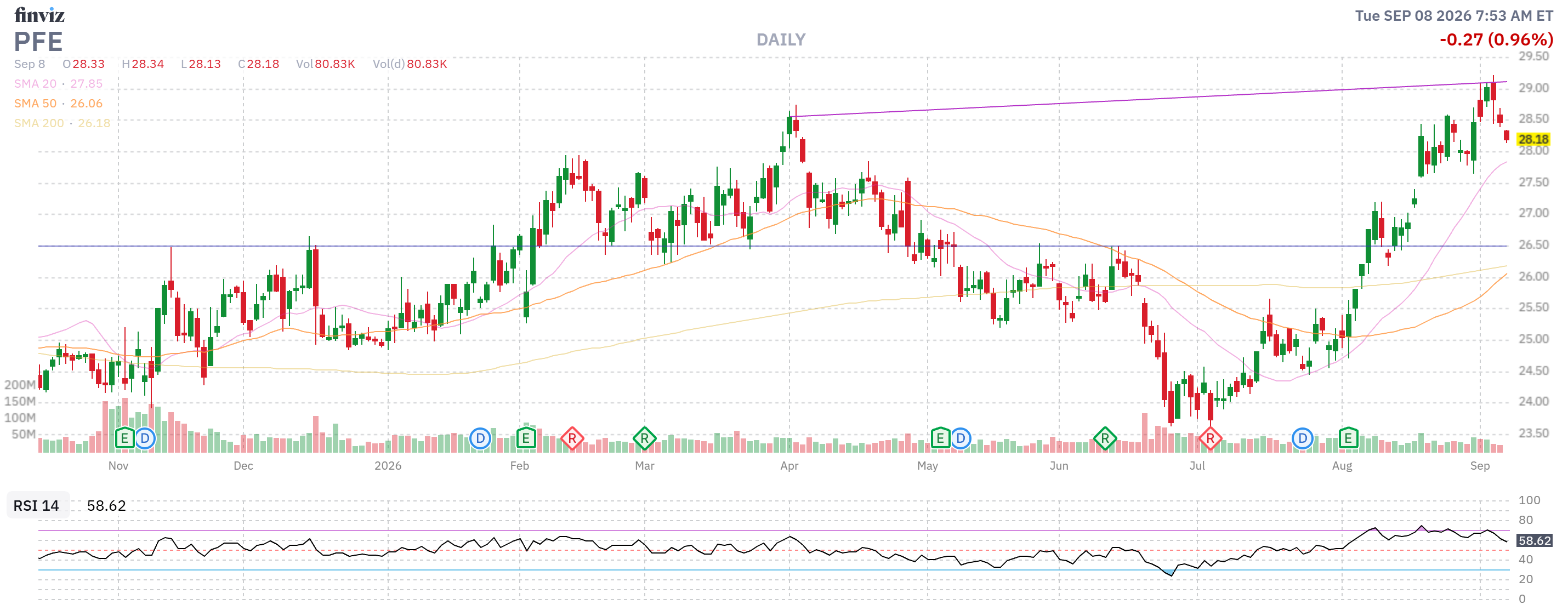Open the May earnings E marker
1568x616 pixels.
[x=940, y=438]
